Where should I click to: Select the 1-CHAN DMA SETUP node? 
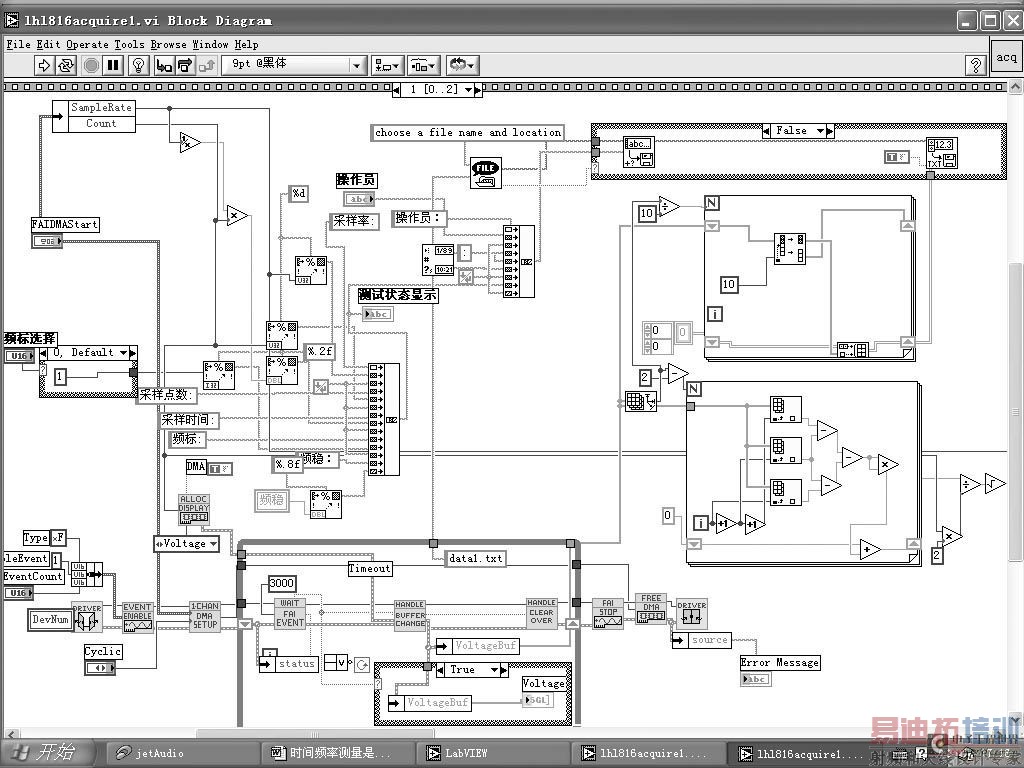pyautogui.click(x=204, y=616)
